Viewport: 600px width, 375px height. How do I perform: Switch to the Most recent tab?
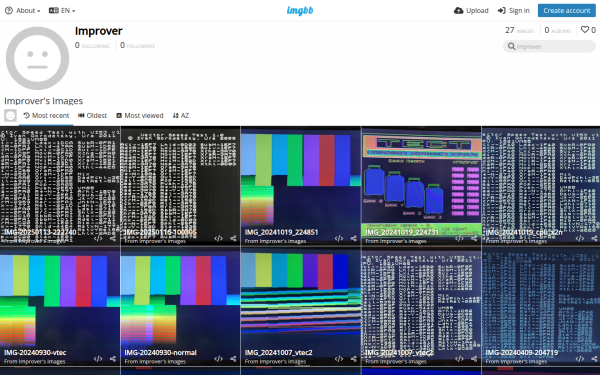[x=46, y=116]
